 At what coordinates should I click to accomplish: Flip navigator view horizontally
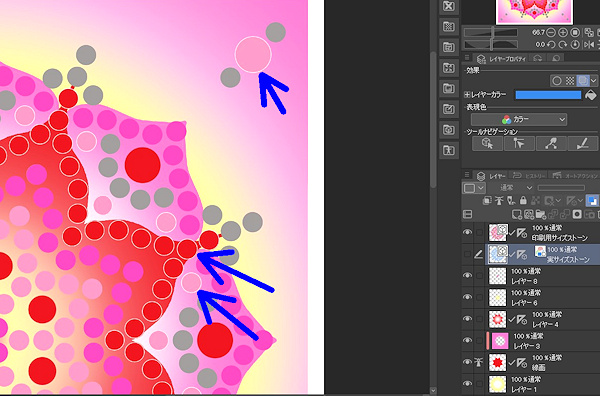click(589, 45)
